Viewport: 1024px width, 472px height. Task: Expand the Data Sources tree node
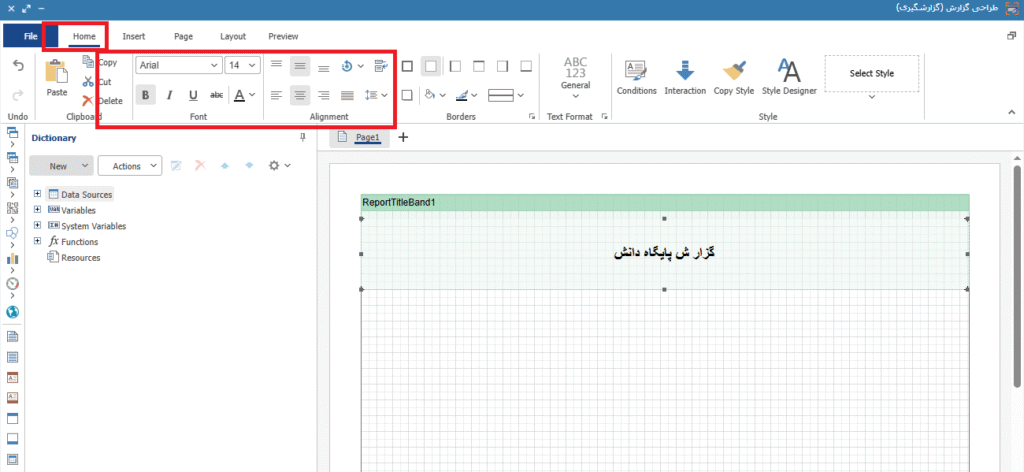(x=38, y=194)
